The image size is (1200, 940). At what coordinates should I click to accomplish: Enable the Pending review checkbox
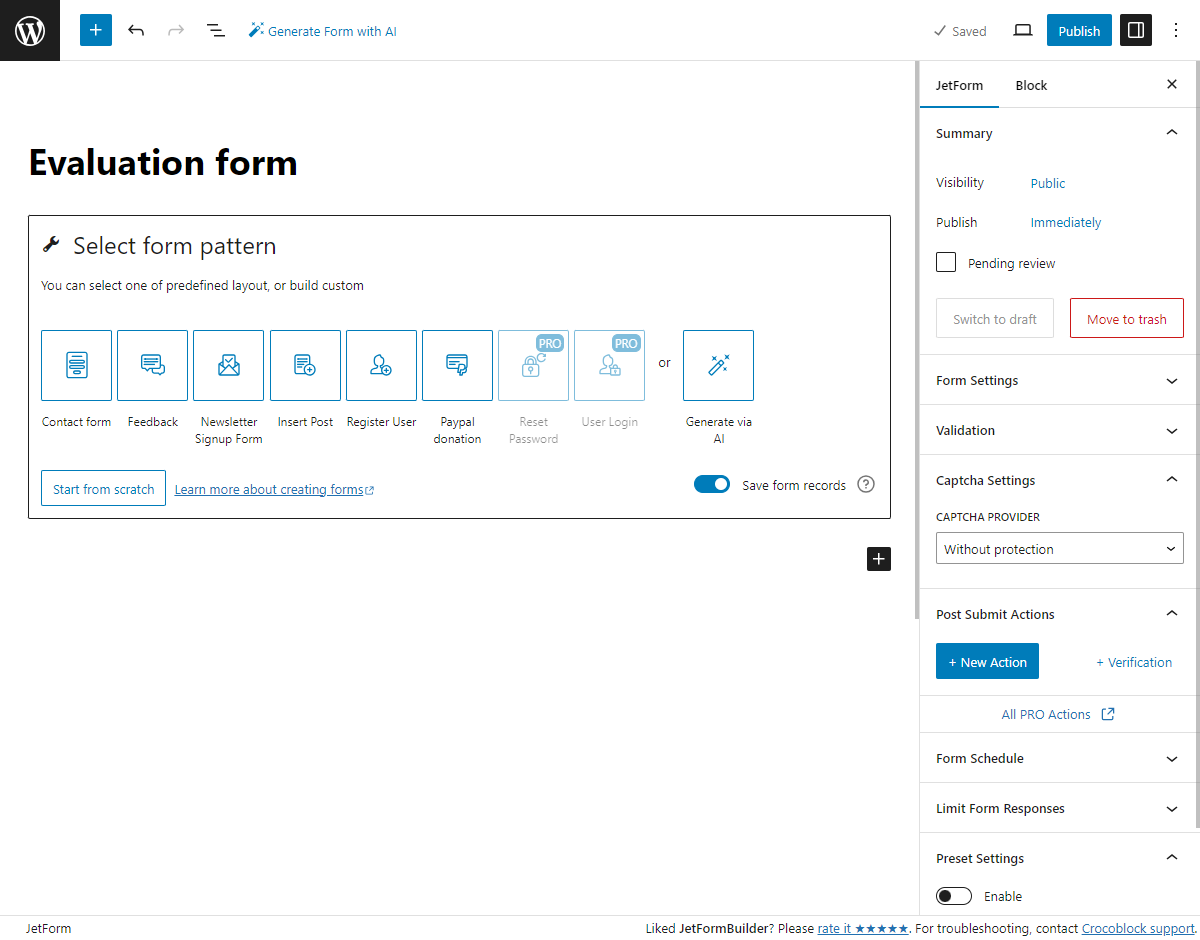(945, 262)
